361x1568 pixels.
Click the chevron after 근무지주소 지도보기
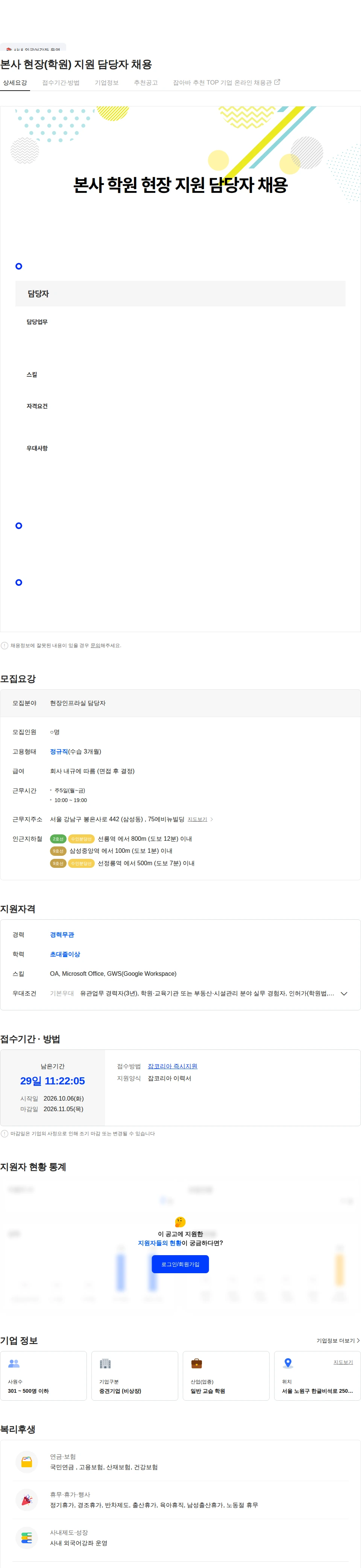coord(211,819)
